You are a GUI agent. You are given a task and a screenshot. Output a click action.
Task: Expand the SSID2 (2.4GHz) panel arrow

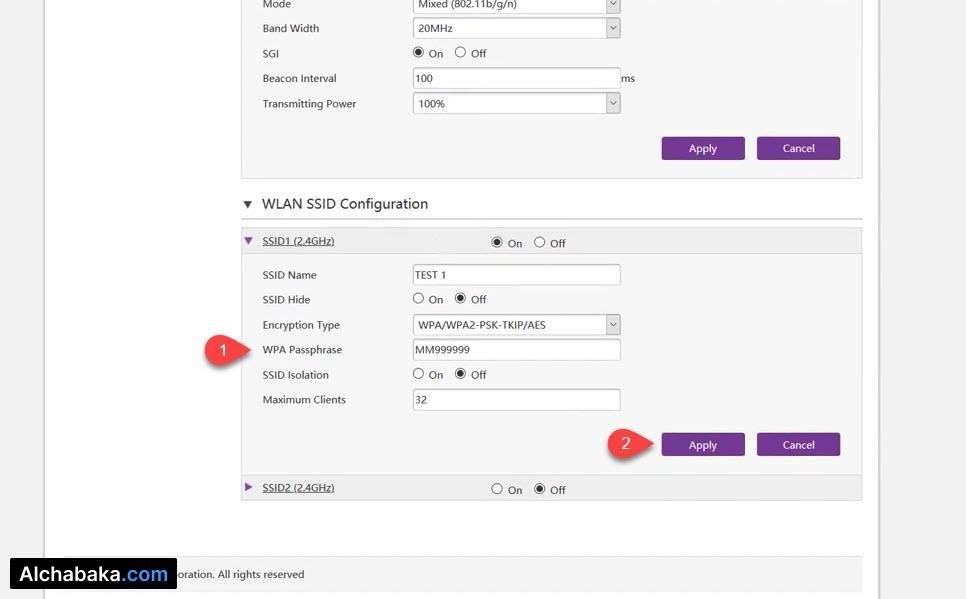[x=249, y=488]
